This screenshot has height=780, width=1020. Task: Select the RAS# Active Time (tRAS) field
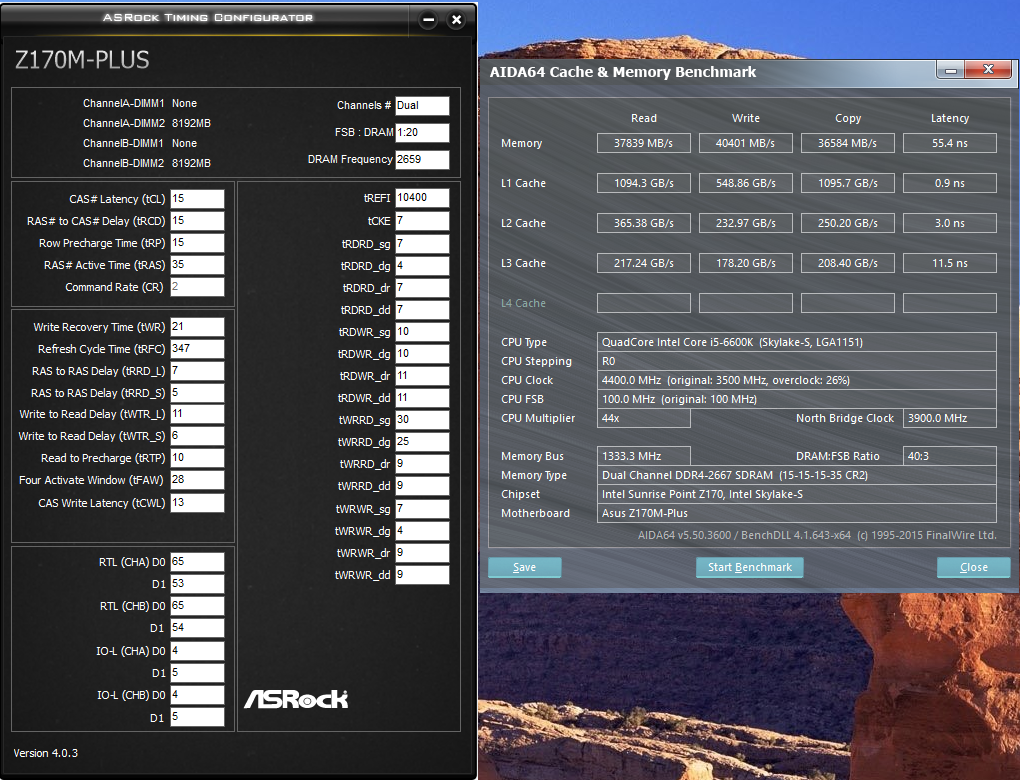click(x=197, y=265)
